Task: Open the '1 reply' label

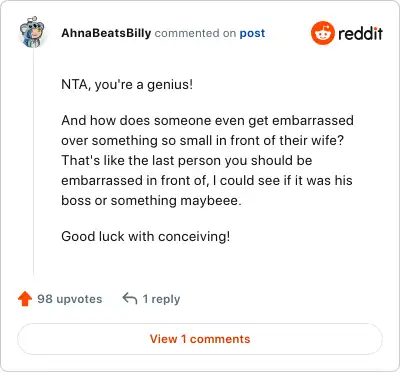Action: (161, 299)
